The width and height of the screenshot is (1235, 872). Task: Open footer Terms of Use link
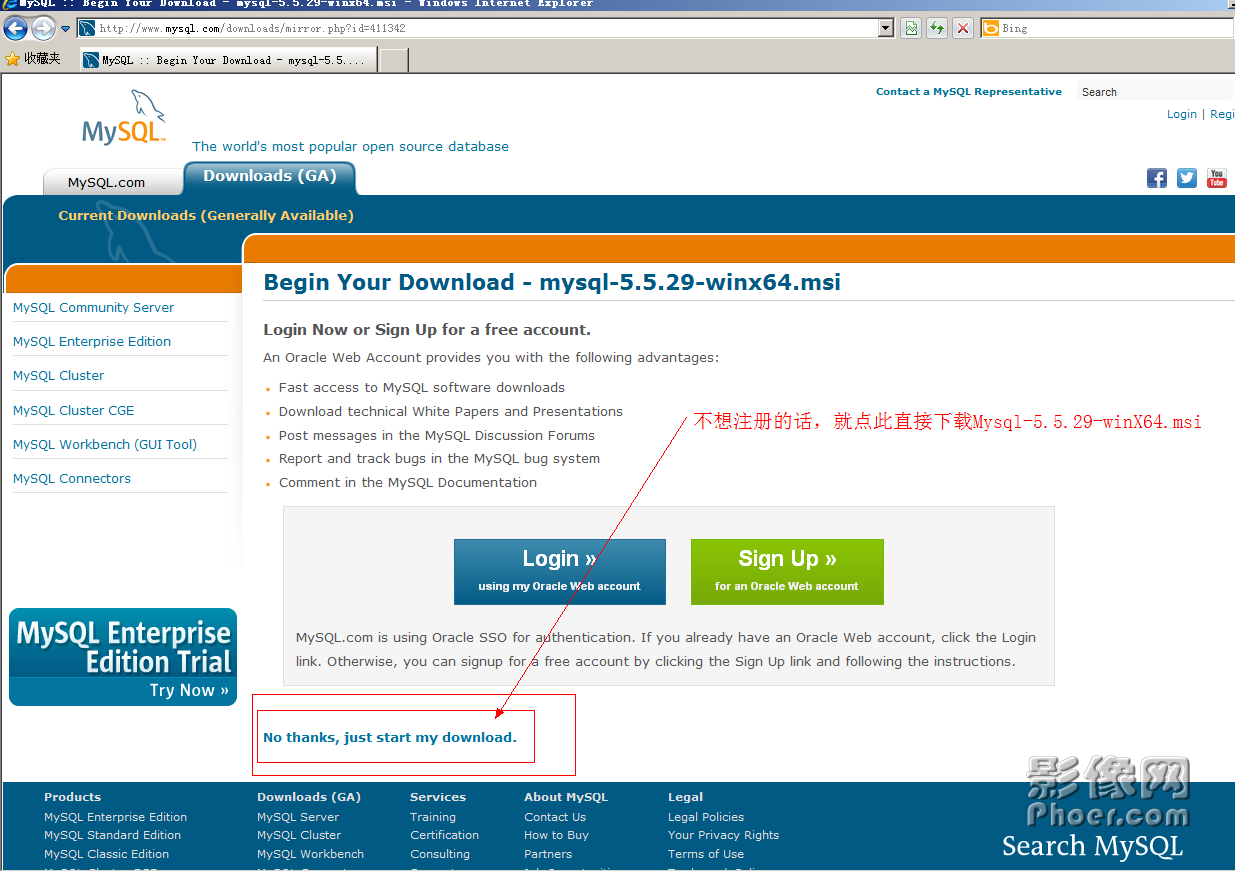(x=706, y=854)
